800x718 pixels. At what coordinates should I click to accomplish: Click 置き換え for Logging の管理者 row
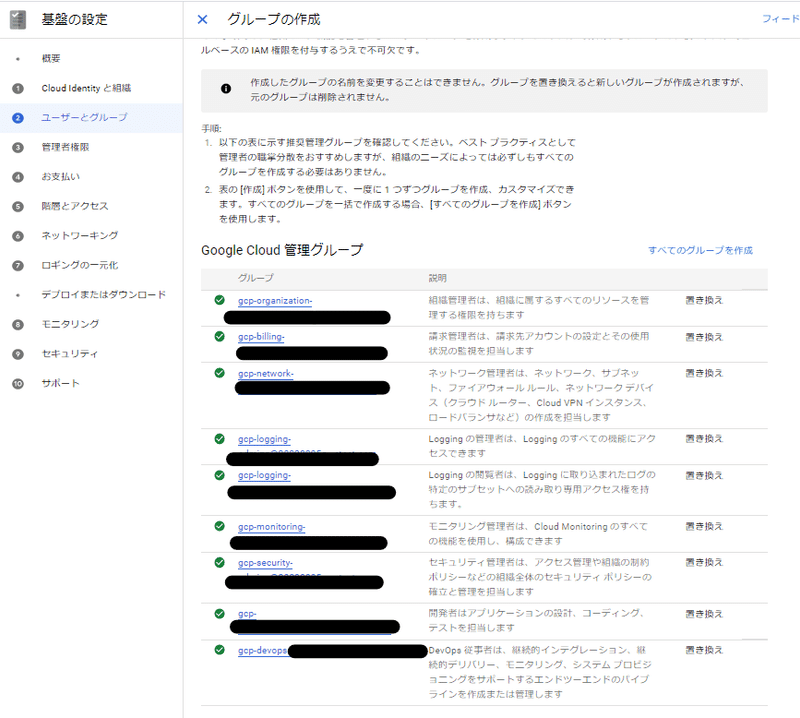[x=704, y=439]
